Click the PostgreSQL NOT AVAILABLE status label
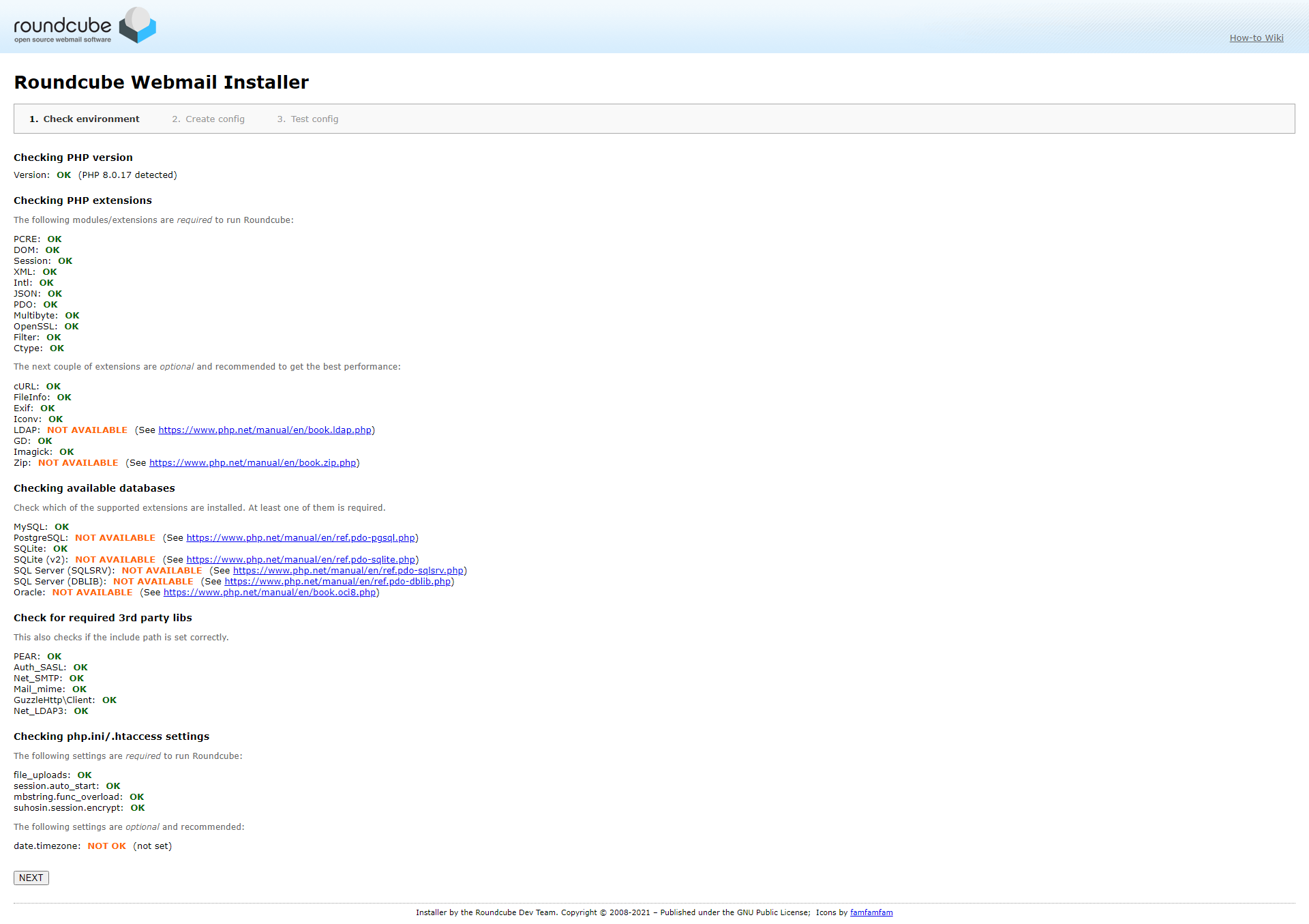Viewport: 1309px width, 924px height. (115, 538)
